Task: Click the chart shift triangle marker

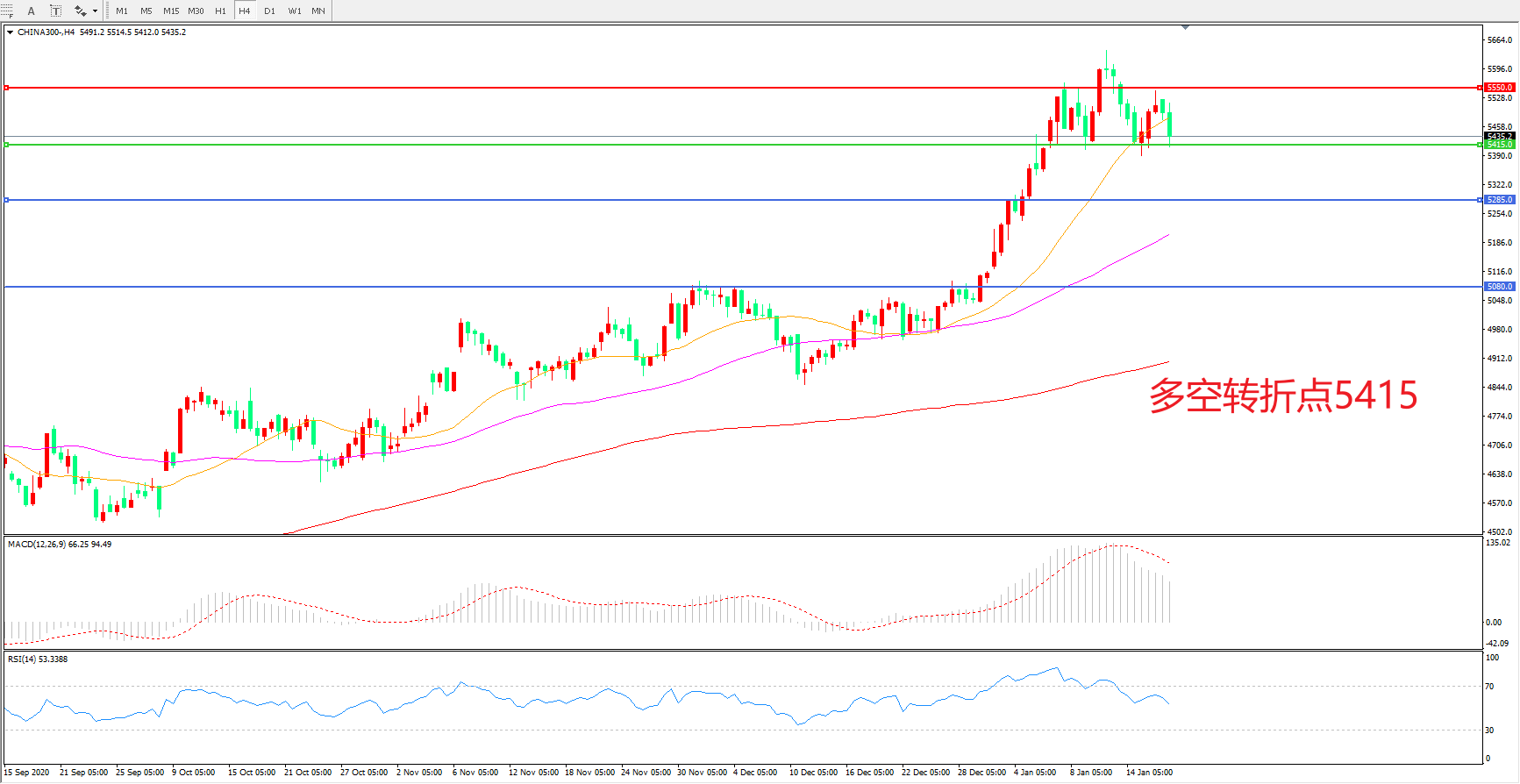Action: pos(1185,28)
